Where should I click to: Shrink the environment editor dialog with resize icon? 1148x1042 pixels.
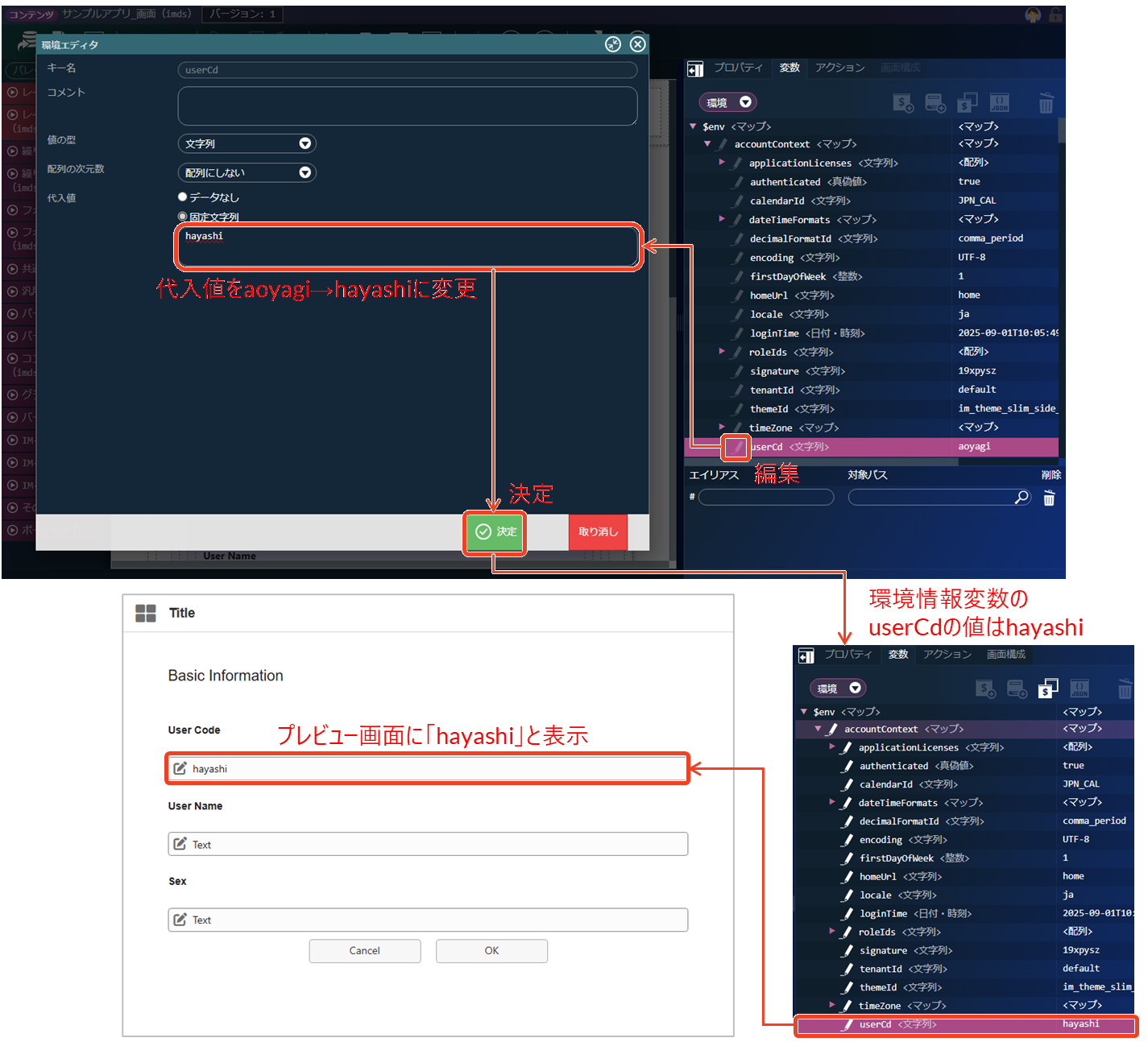coord(613,44)
